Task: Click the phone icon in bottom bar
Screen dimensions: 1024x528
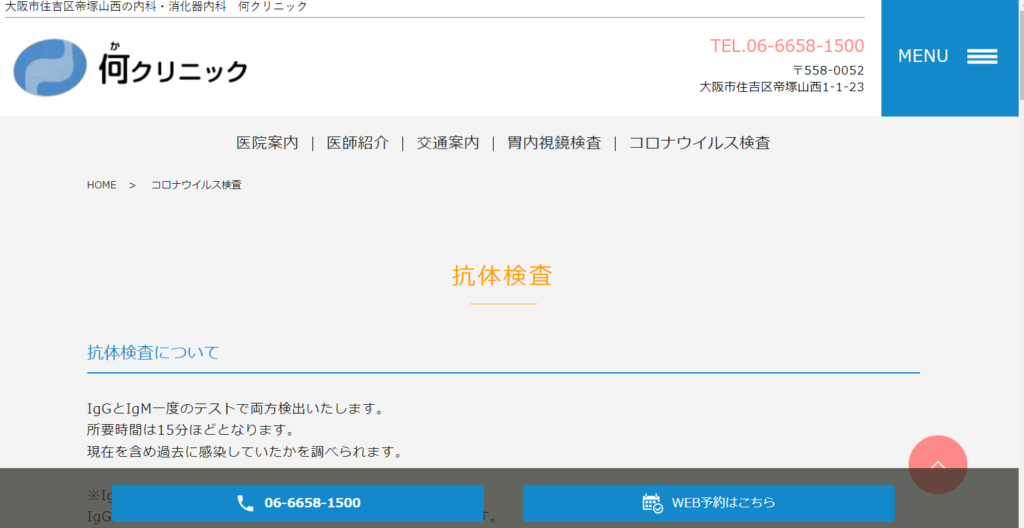Action: pyautogui.click(x=245, y=503)
